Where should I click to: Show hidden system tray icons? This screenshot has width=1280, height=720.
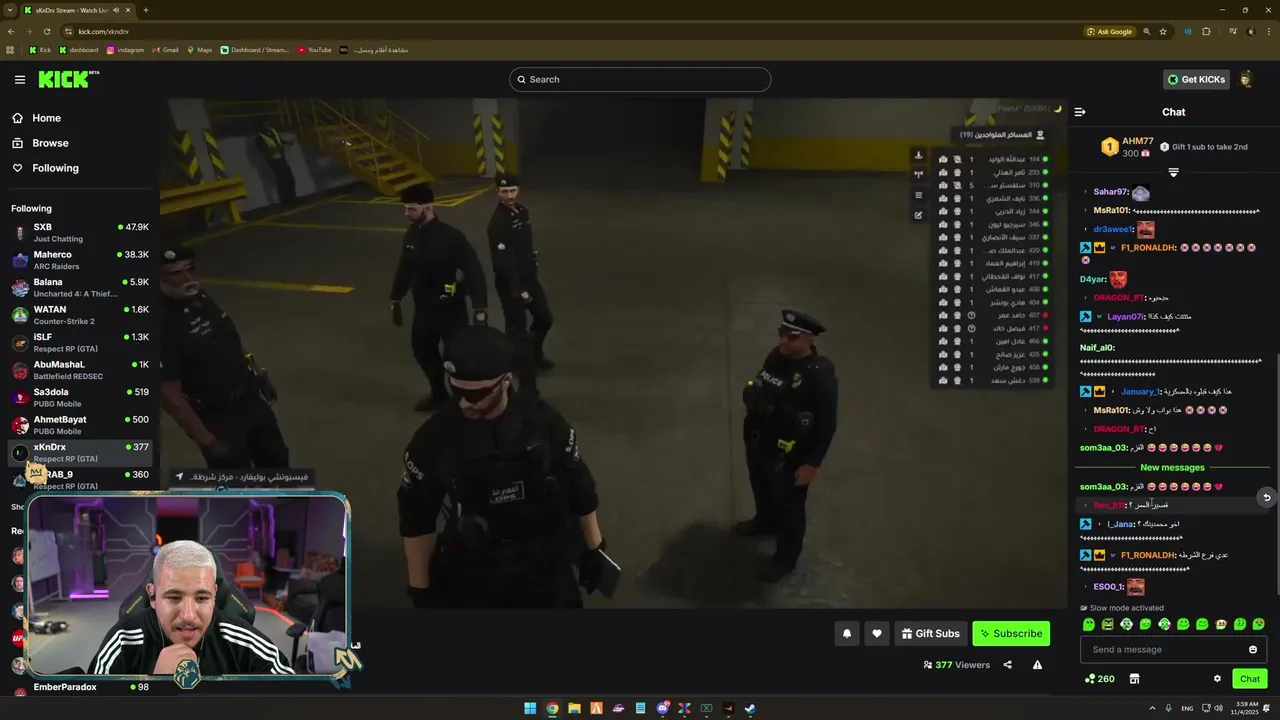tap(1151, 709)
